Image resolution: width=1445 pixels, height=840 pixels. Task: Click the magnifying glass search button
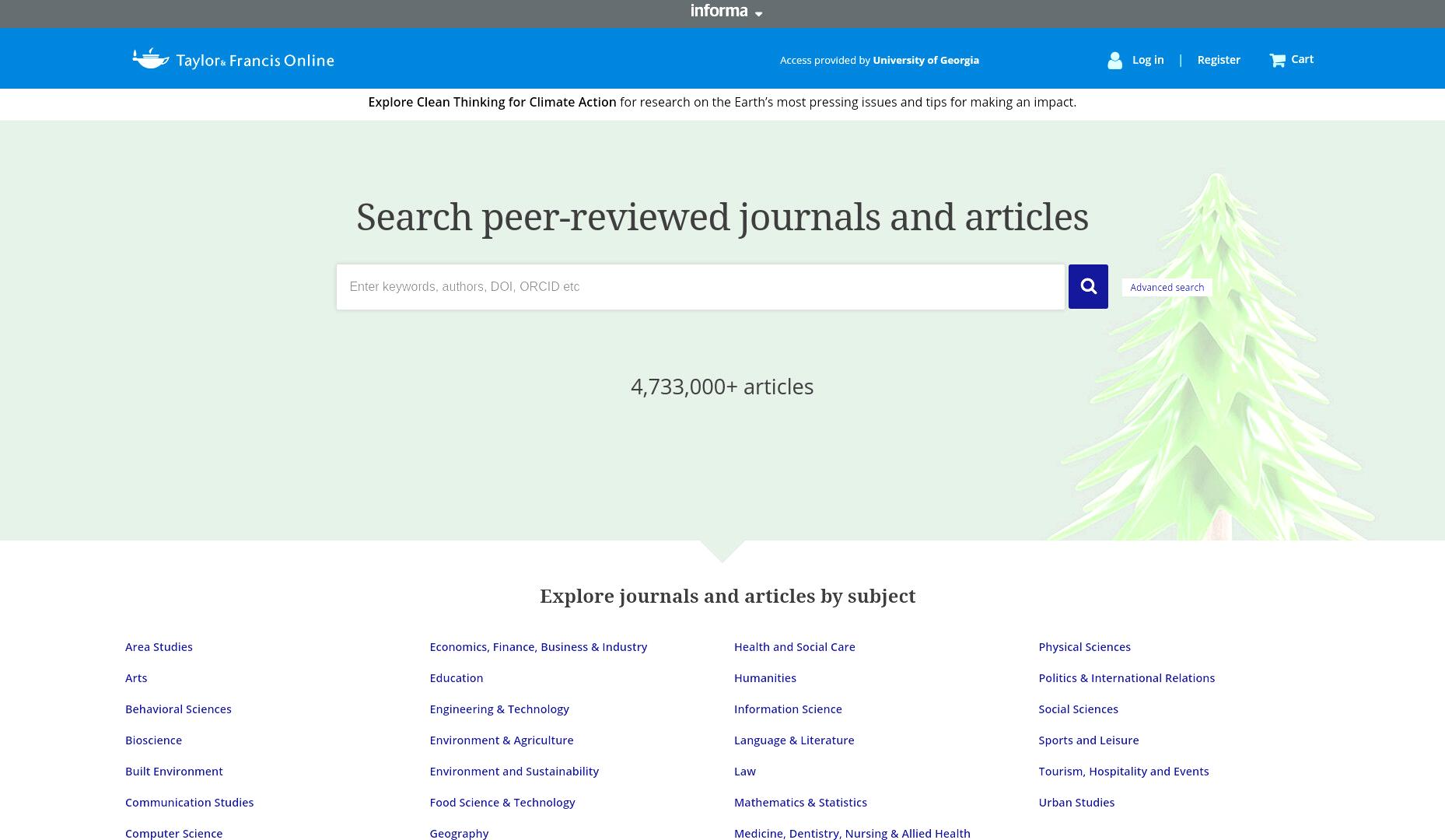tap(1088, 286)
